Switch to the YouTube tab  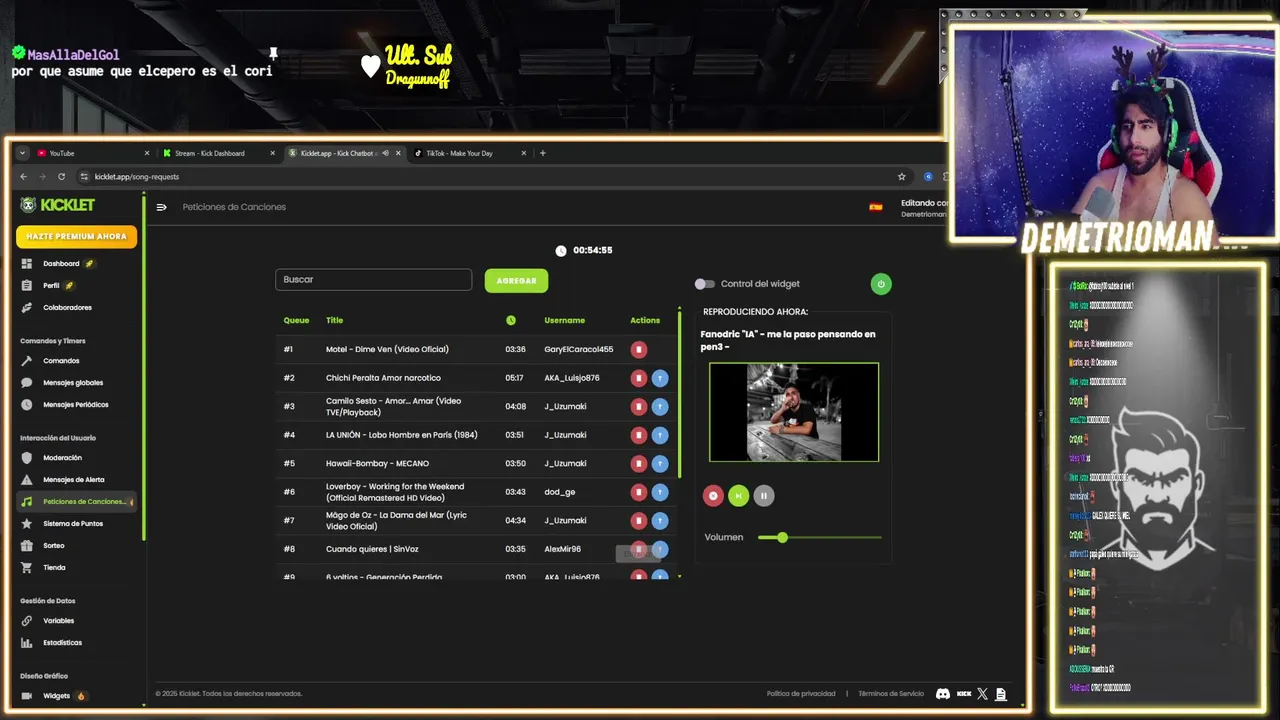(92, 153)
